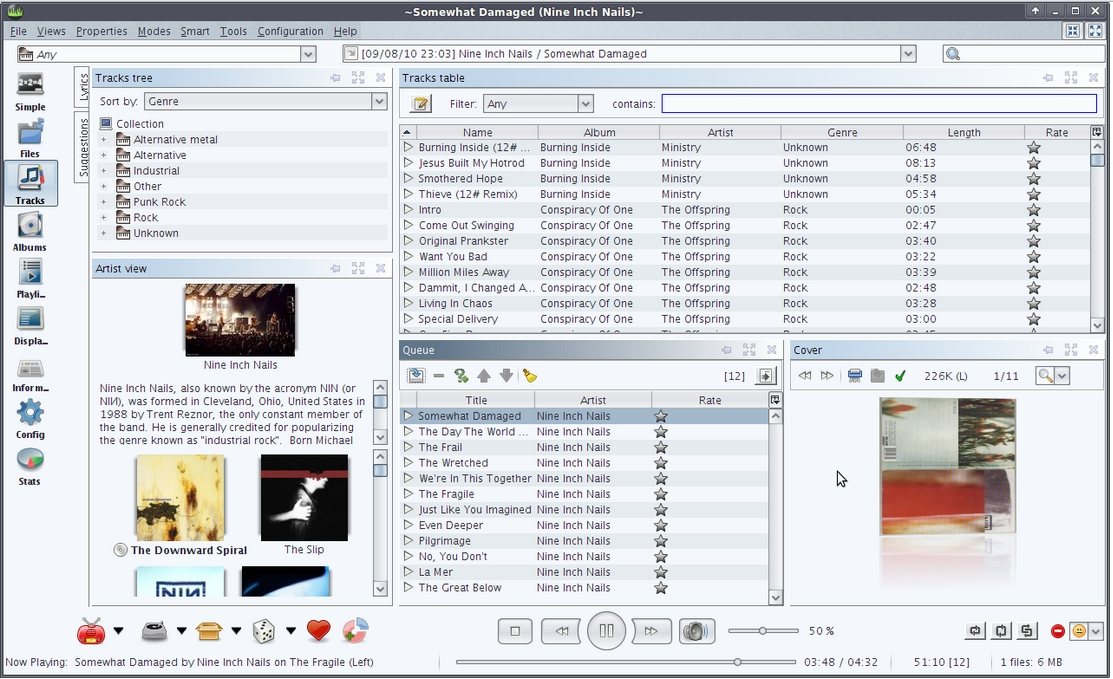The height and width of the screenshot is (679, 1113).
Task: Open the Smart menu
Action: pos(194,31)
